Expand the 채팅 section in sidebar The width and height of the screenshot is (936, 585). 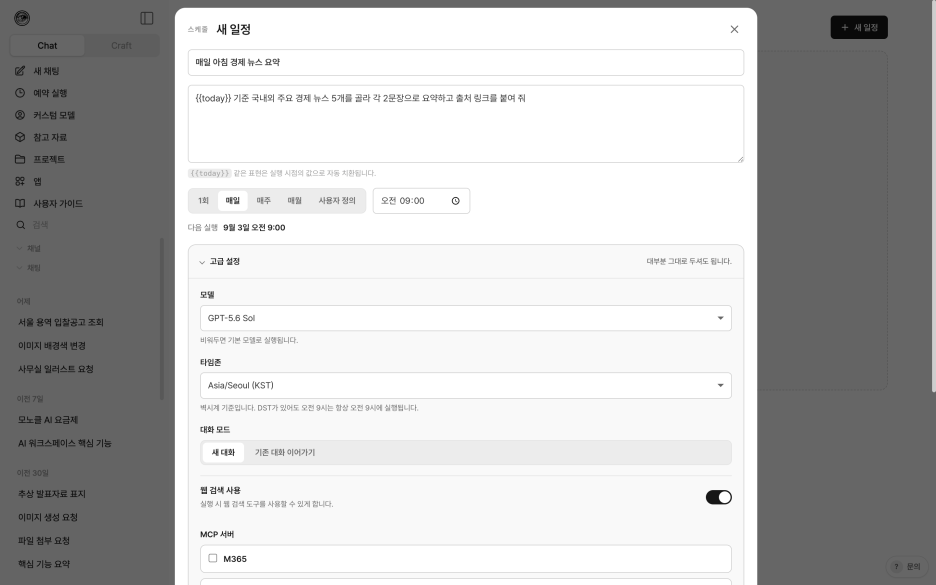(x=29, y=268)
